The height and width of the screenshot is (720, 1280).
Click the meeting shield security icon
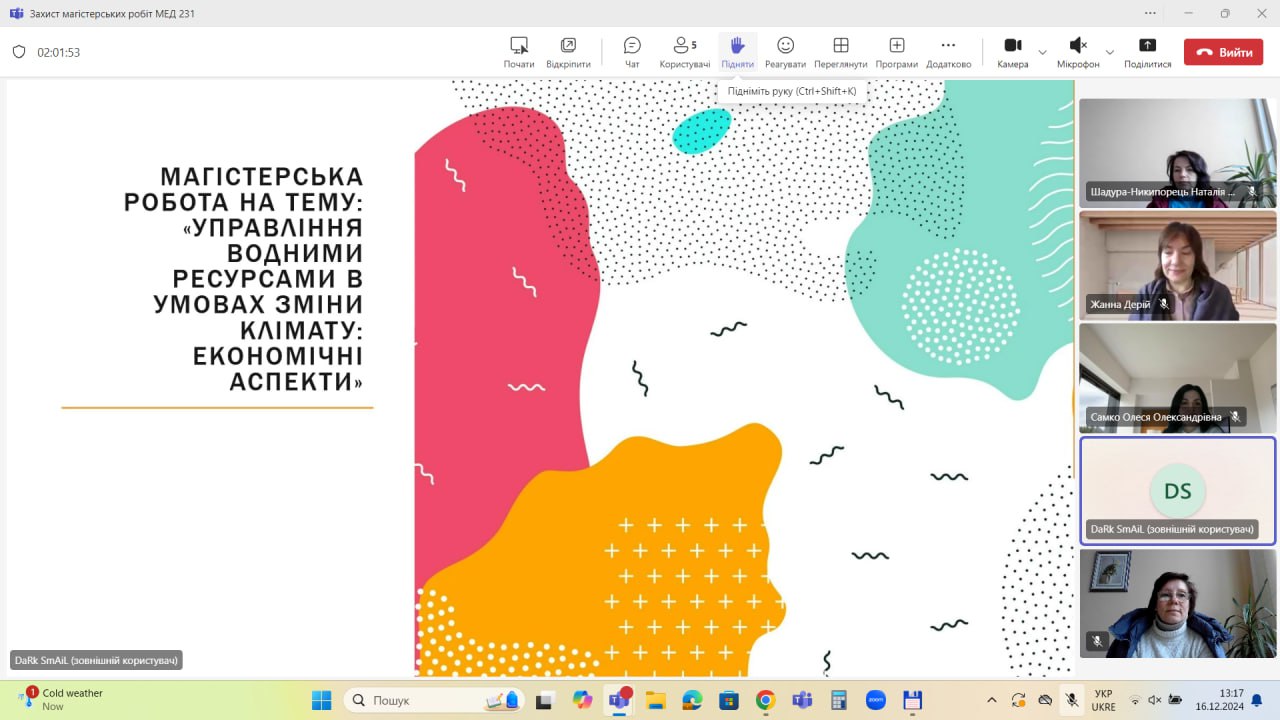tap(19, 52)
